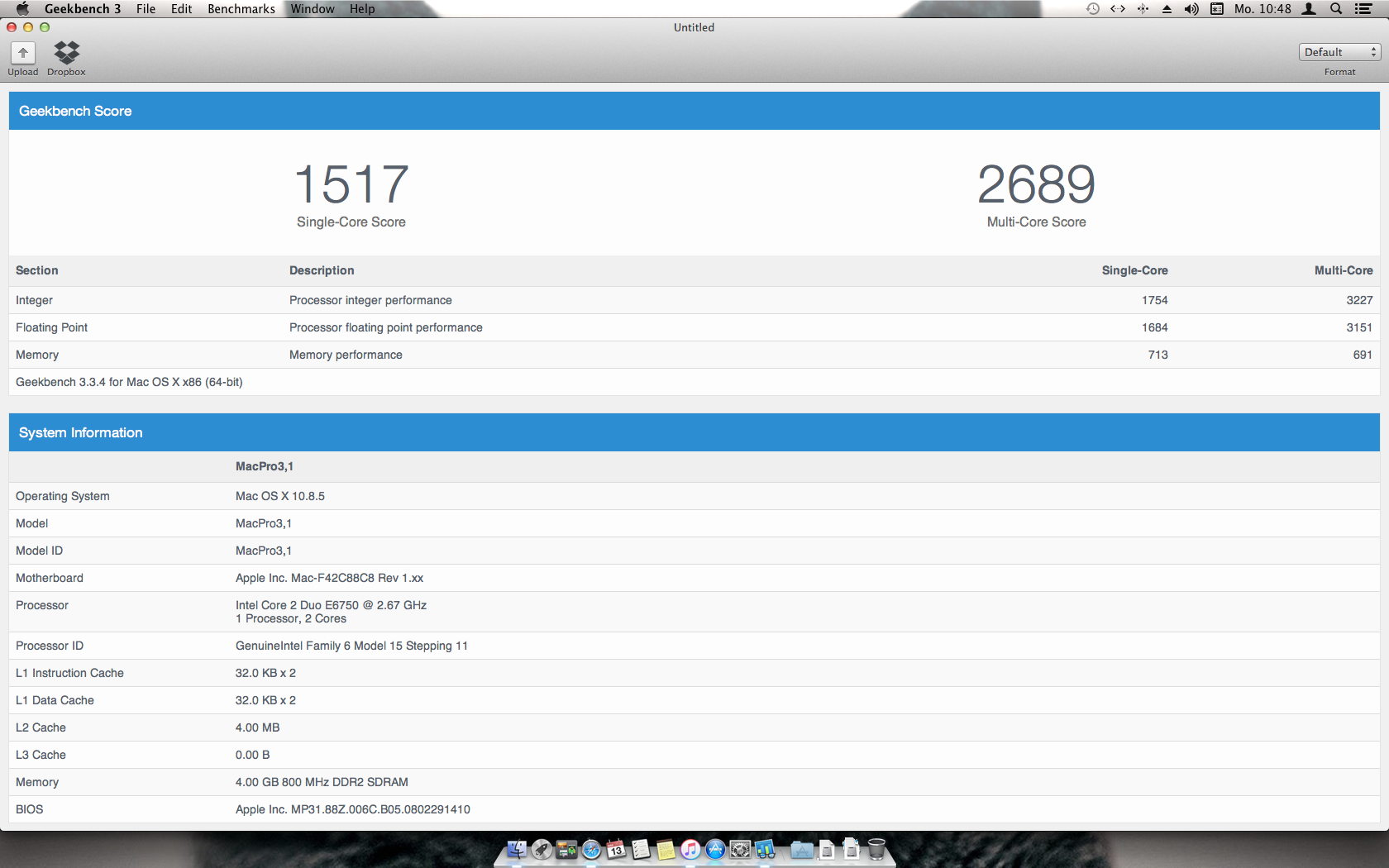Click Floating Point single-core value 1684
The height and width of the screenshot is (868, 1389).
[x=1155, y=327]
